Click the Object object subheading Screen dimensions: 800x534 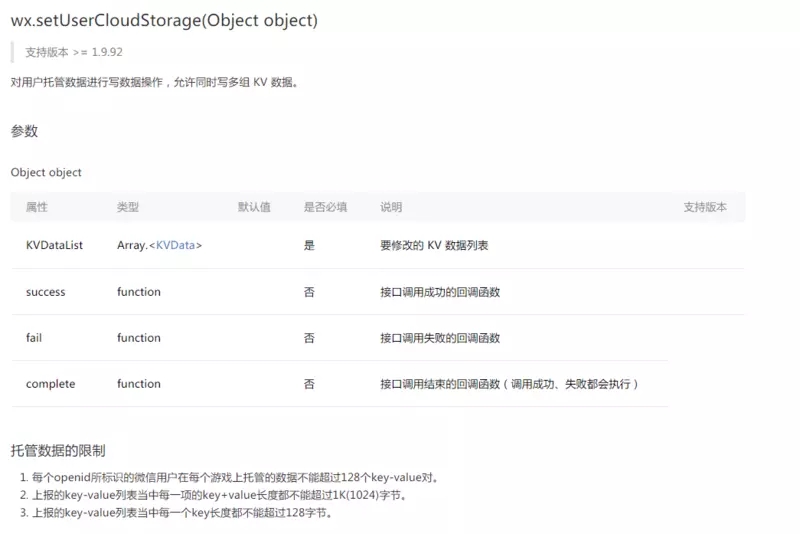click(46, 172)
